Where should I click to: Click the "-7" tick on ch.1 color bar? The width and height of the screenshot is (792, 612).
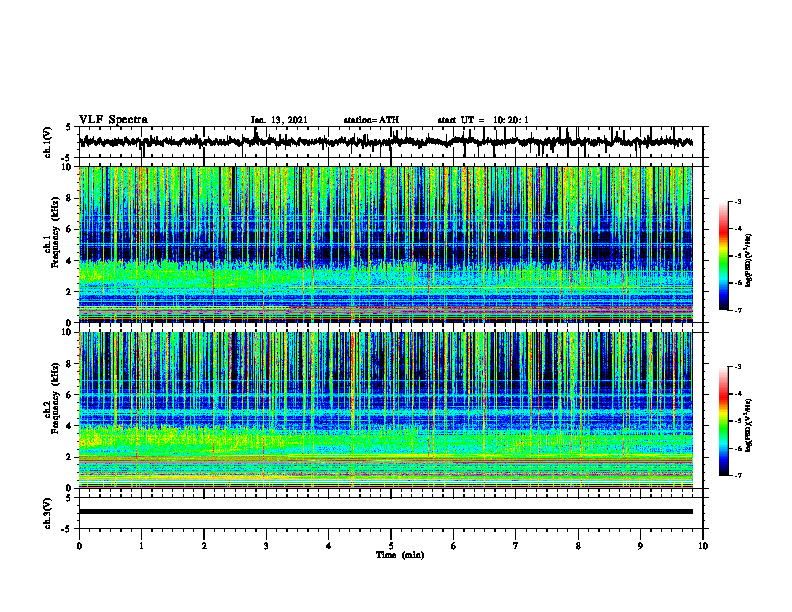pos(737,310)
